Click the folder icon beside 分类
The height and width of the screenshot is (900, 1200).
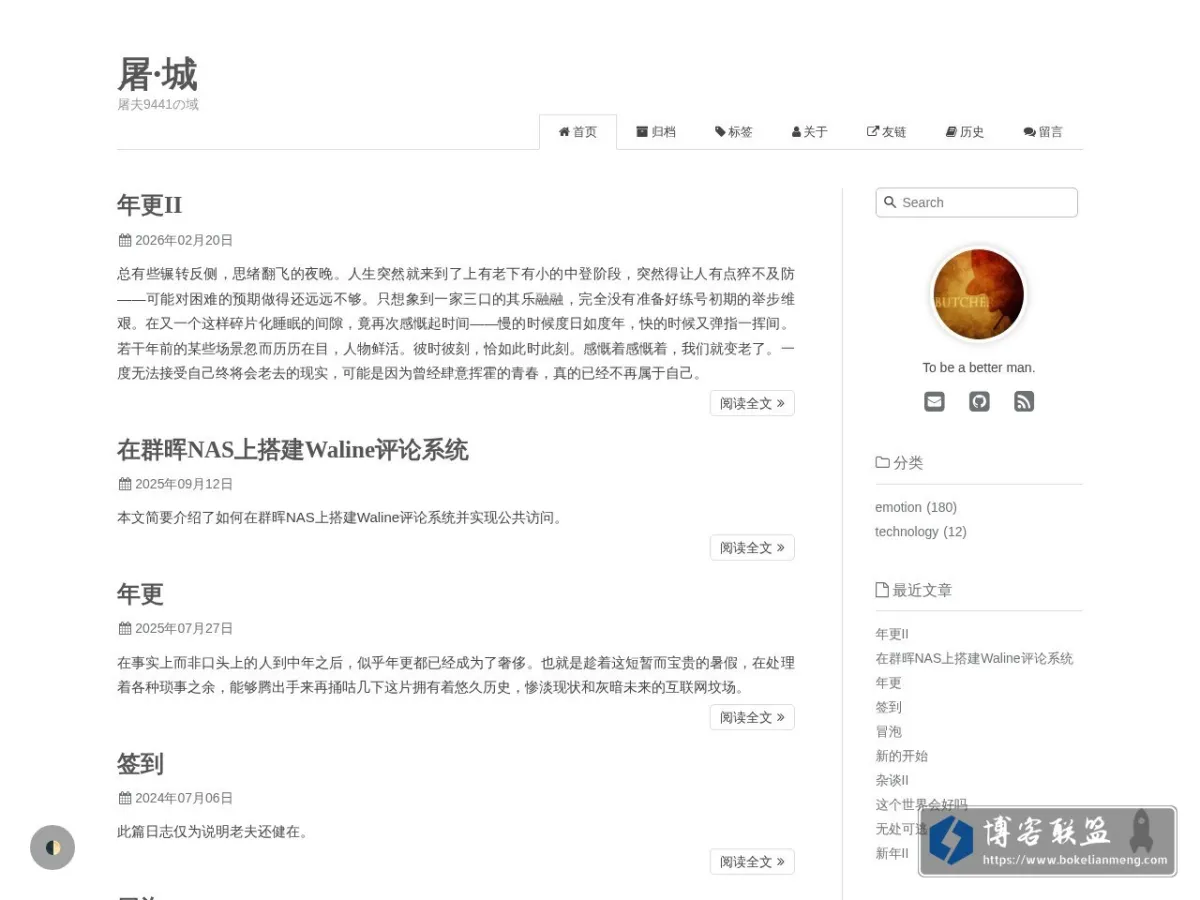pos(882,462)
